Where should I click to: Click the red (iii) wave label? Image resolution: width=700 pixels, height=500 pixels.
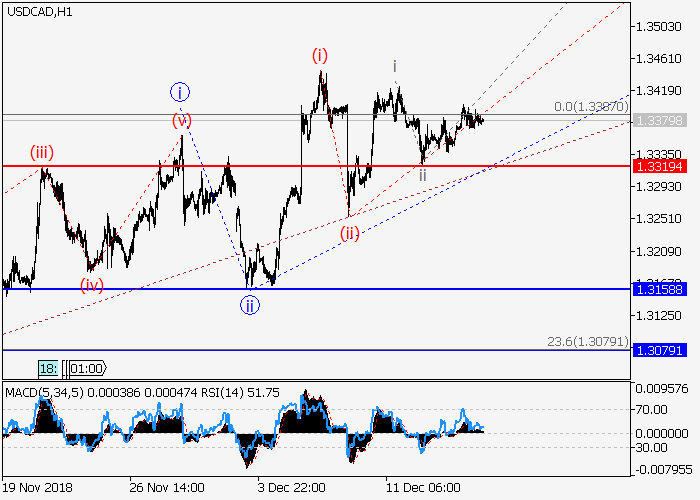[42, 153]
